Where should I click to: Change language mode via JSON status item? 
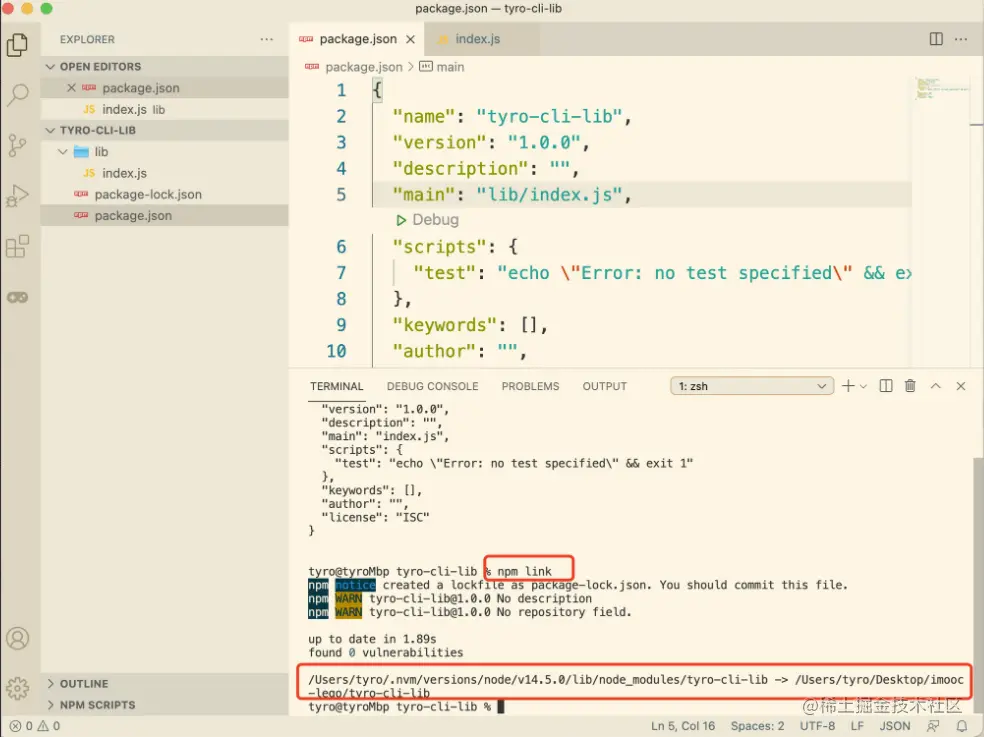click(895, 726)
